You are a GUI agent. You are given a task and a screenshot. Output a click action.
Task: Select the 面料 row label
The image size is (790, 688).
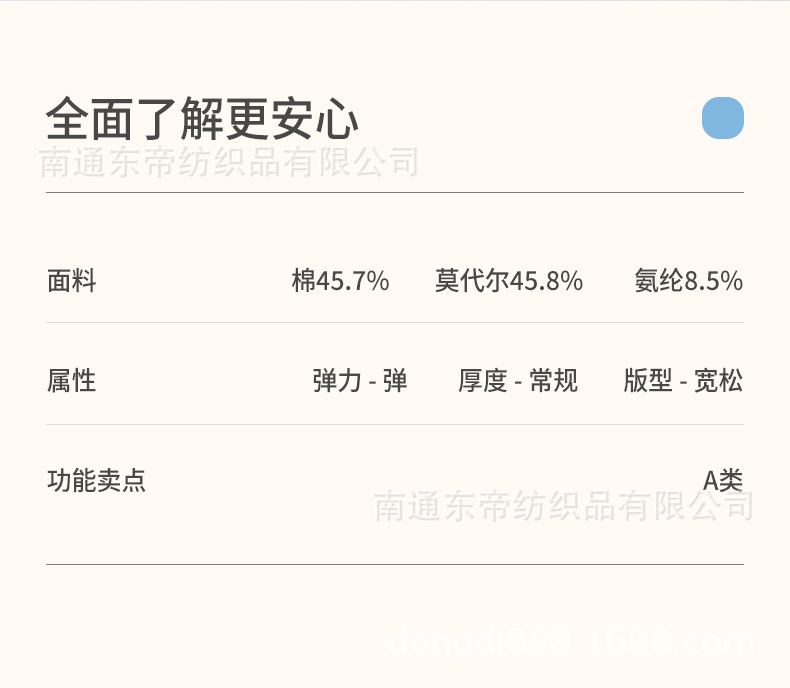pos(71,281)
